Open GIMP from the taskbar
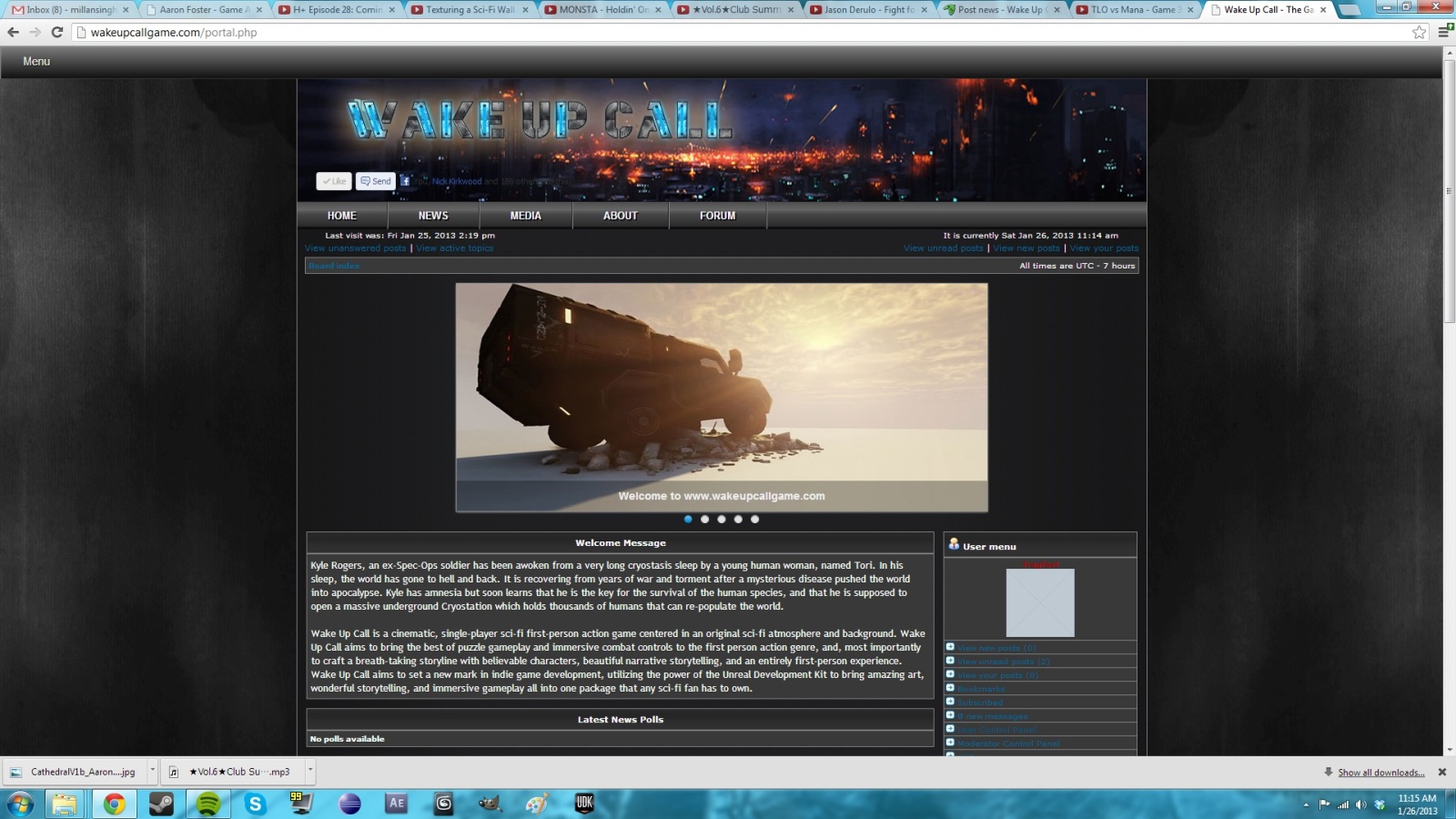This screenshot has height=819, width=1456. 490,804
